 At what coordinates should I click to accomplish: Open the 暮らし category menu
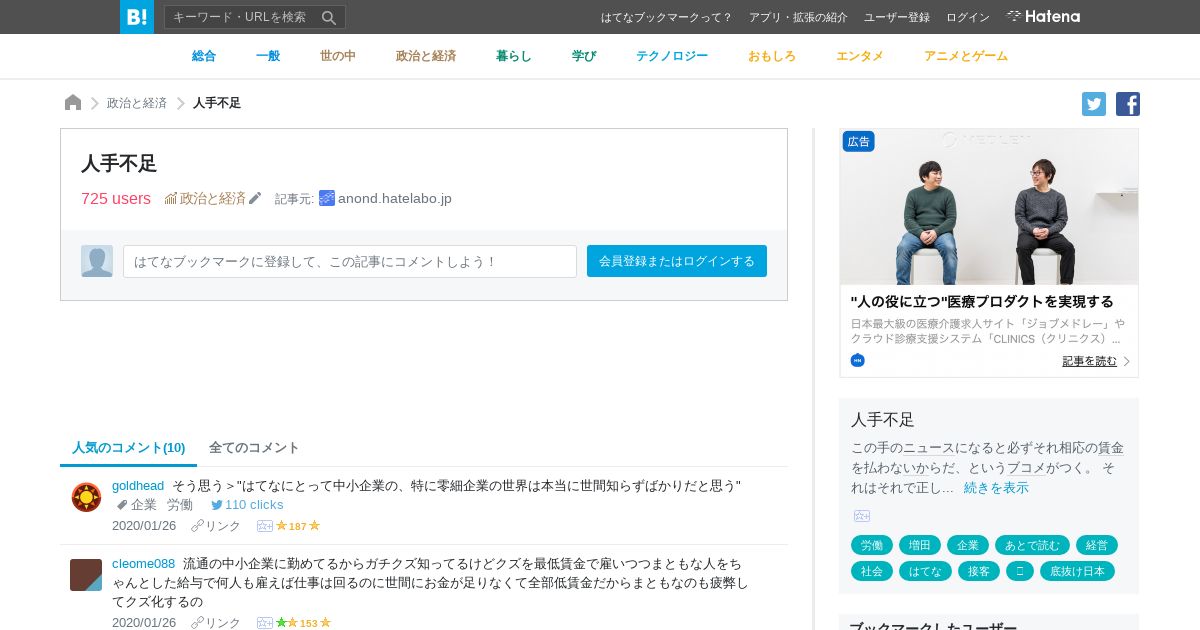(514, 56)
